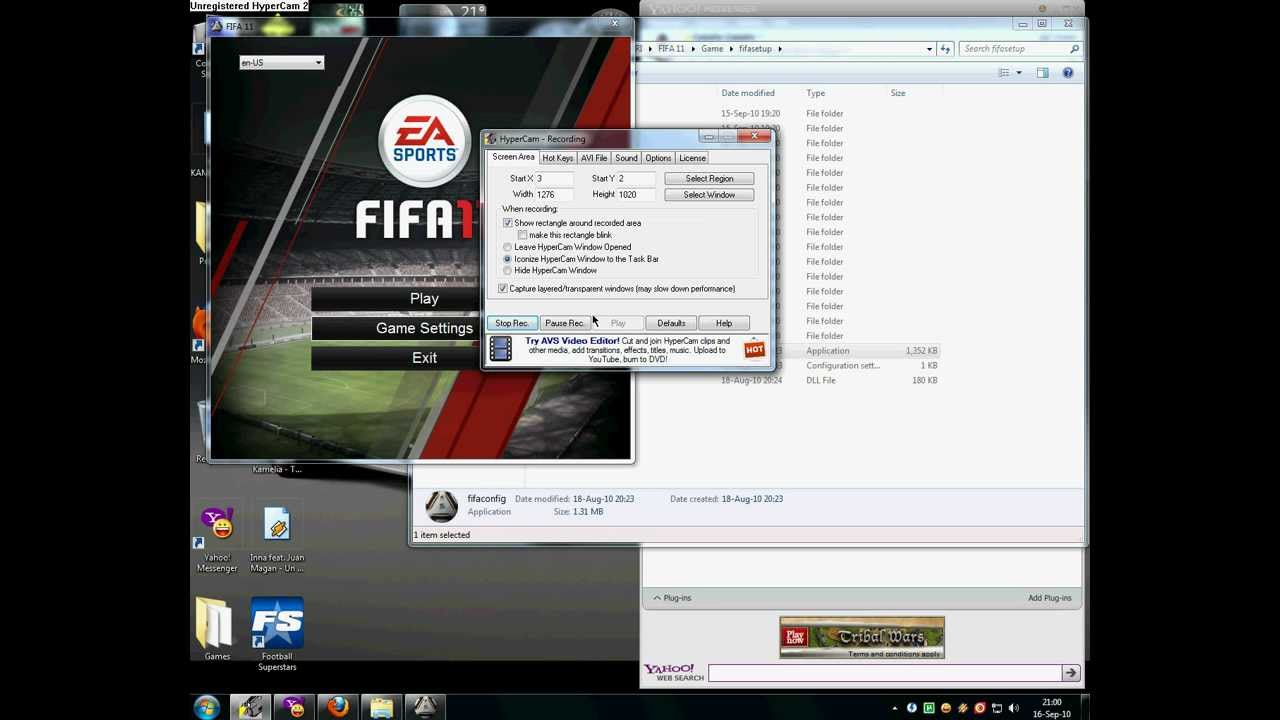Click the Select Region button
This screenshot has width=1280, height=720.
coord(709,179)
